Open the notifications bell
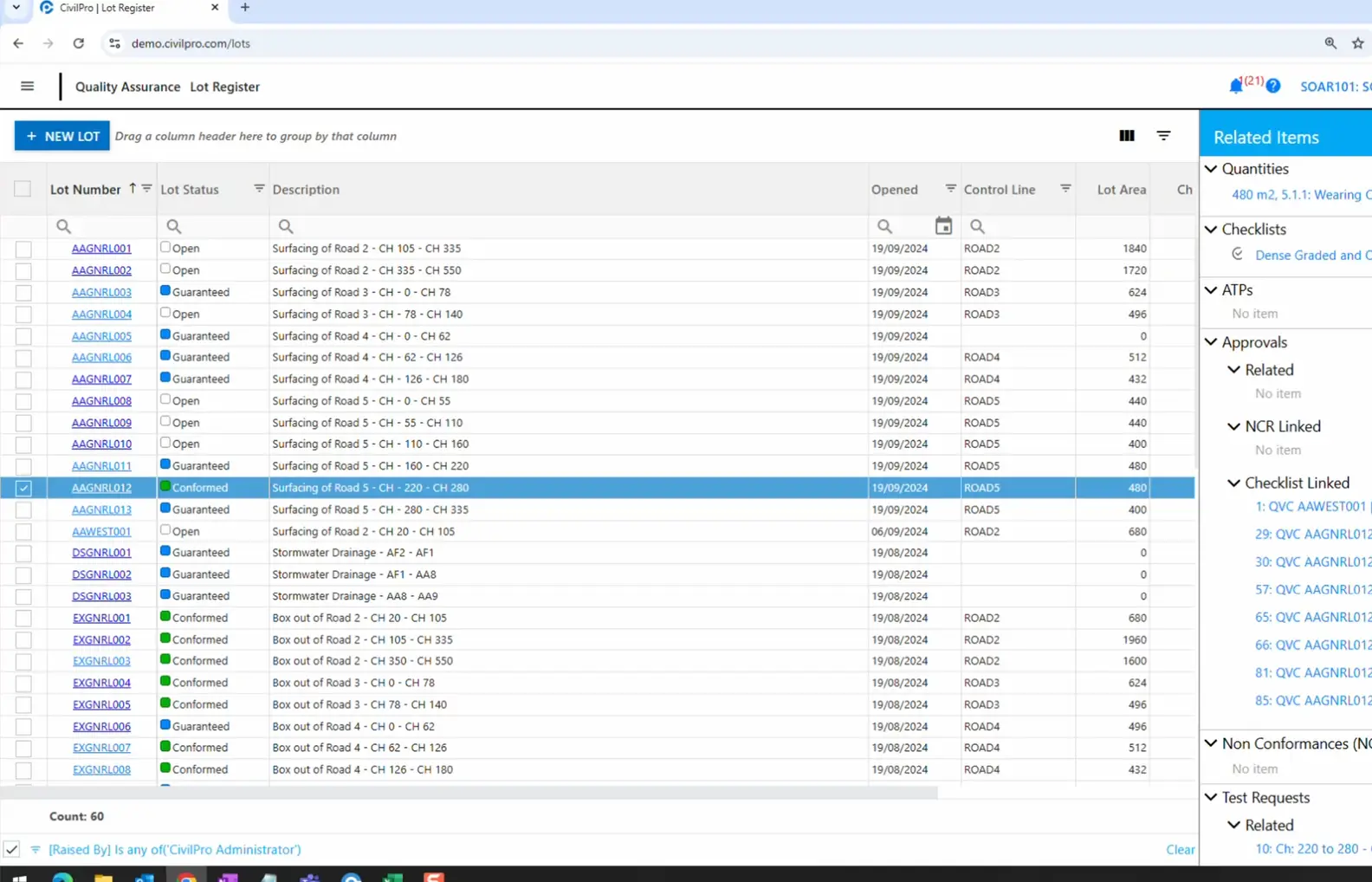1372x882 pixels. [1236, 86]
